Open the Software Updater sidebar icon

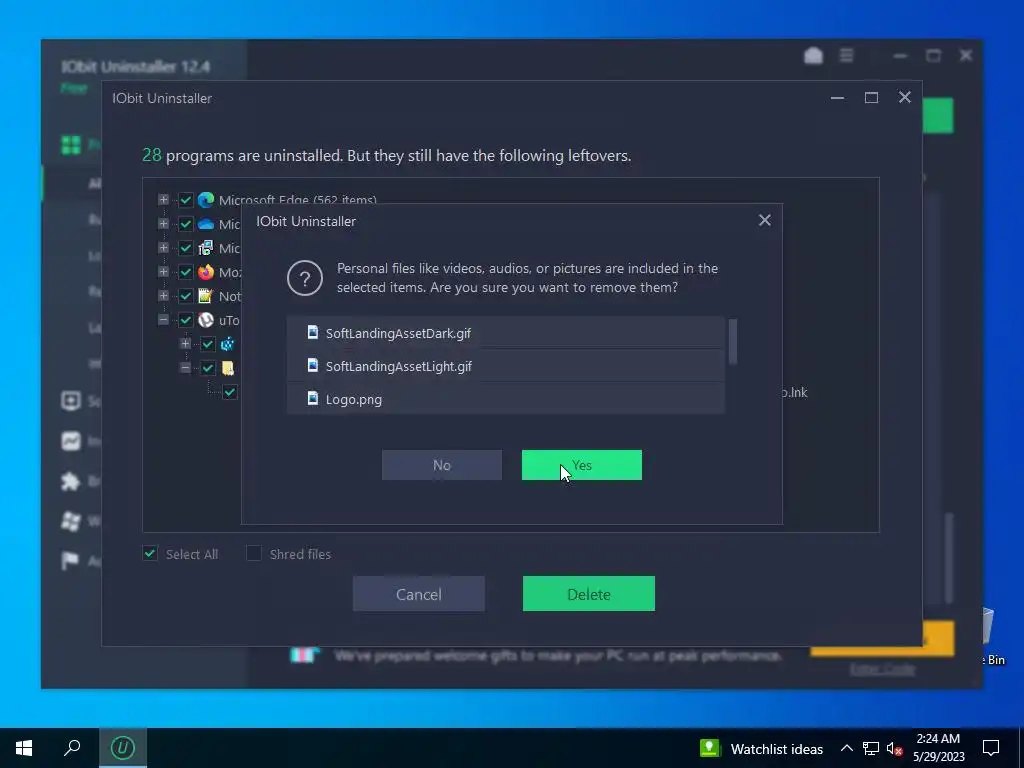tap(71, 400)
